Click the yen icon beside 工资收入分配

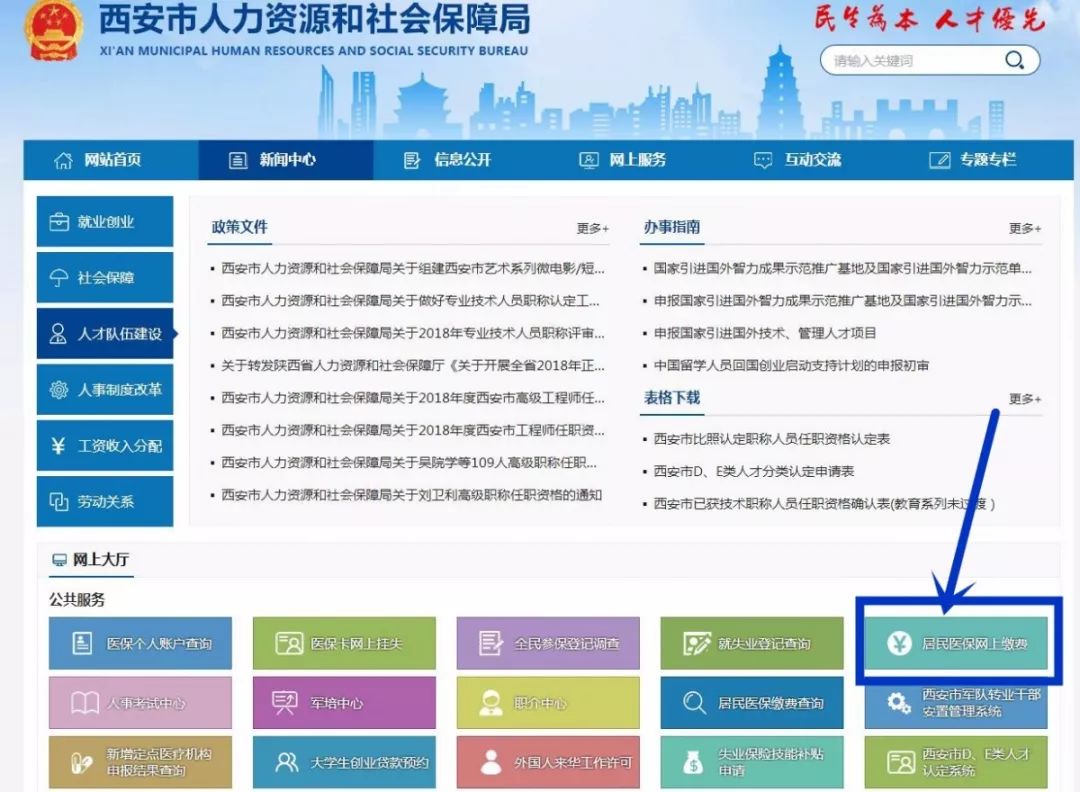[x=59, y=446]
